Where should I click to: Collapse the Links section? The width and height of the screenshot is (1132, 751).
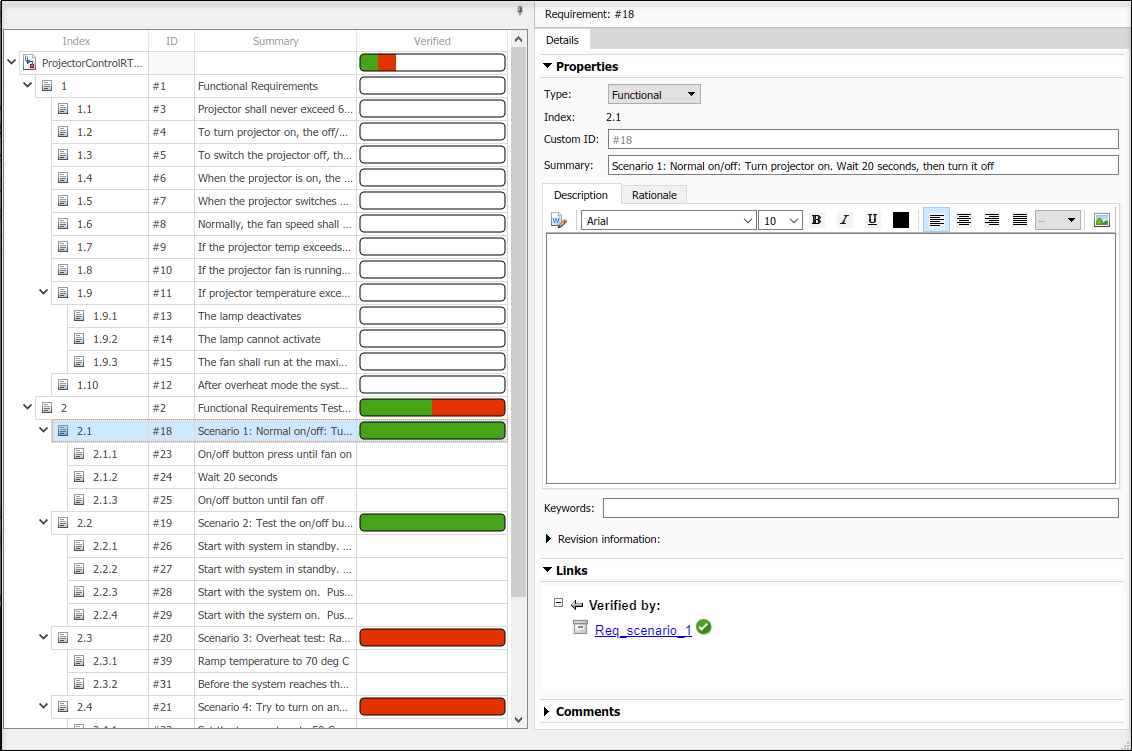click(547, 570)
